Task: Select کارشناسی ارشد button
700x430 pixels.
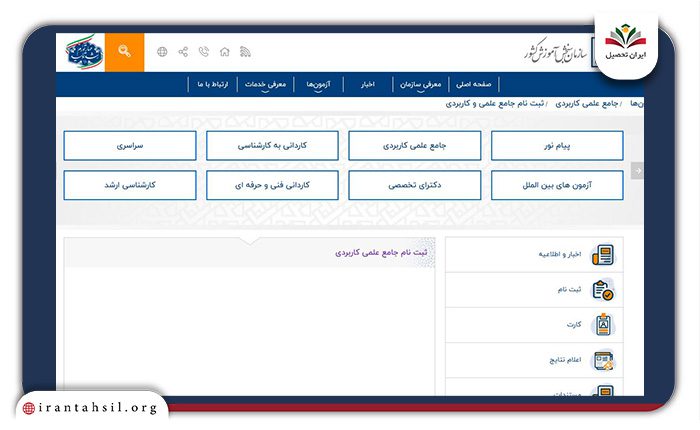Action: (x=130, y=185)
